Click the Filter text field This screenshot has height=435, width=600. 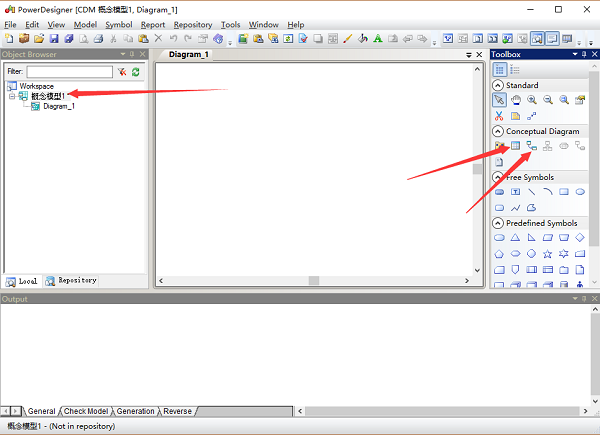(x=69, y=72)
